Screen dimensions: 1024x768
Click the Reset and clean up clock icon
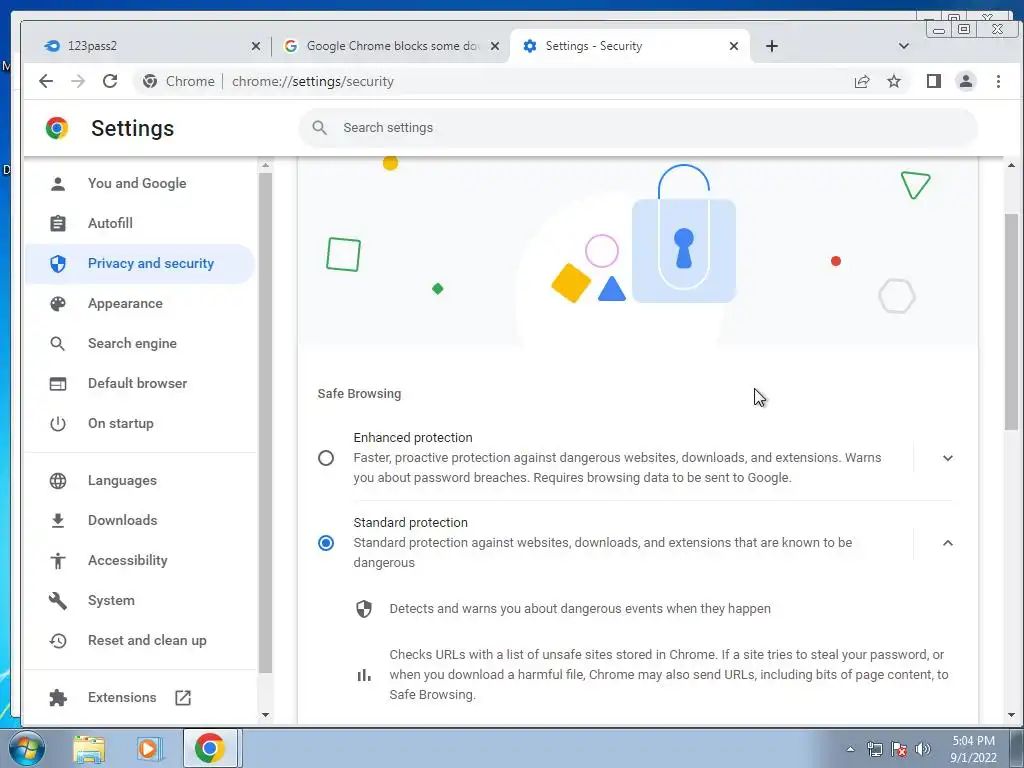point(58,641)
